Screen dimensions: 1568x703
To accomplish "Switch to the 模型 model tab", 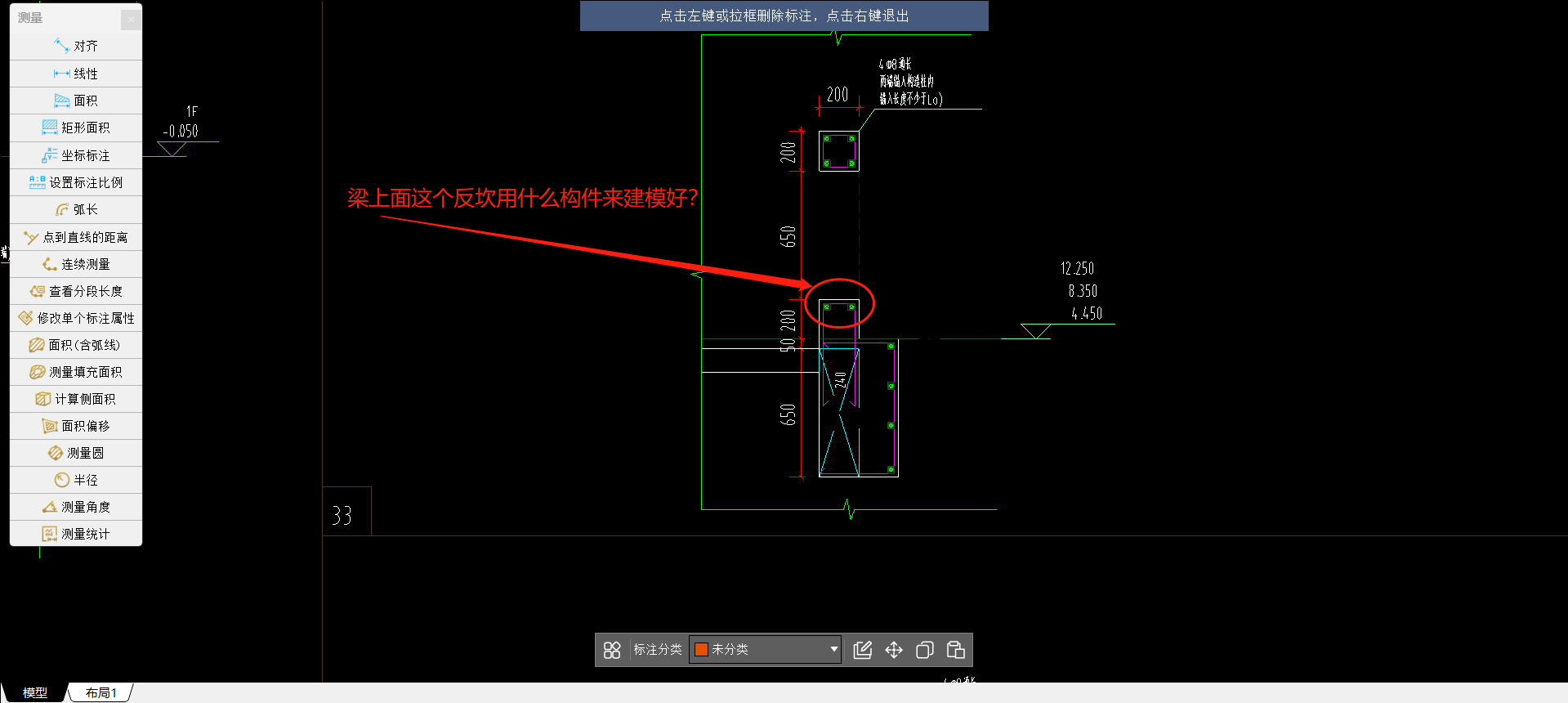I will click(35, 692).
